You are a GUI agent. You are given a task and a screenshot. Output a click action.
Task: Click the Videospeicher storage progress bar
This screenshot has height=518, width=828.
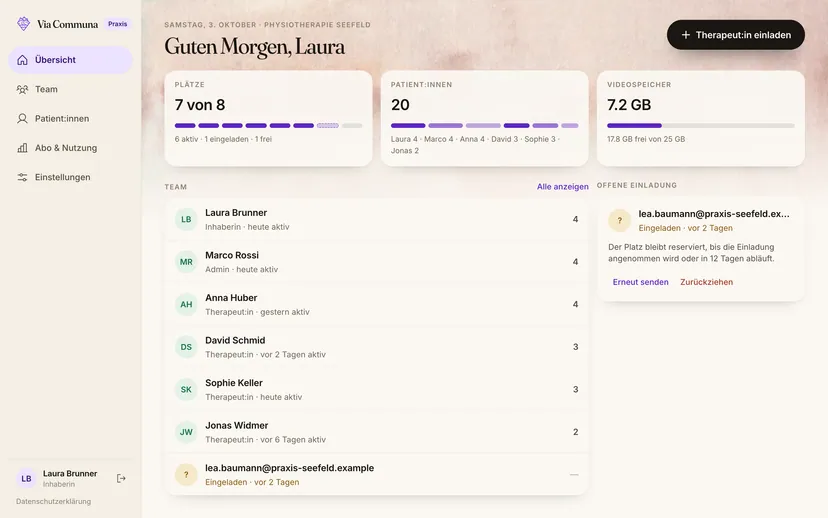[x=700, y=126]
